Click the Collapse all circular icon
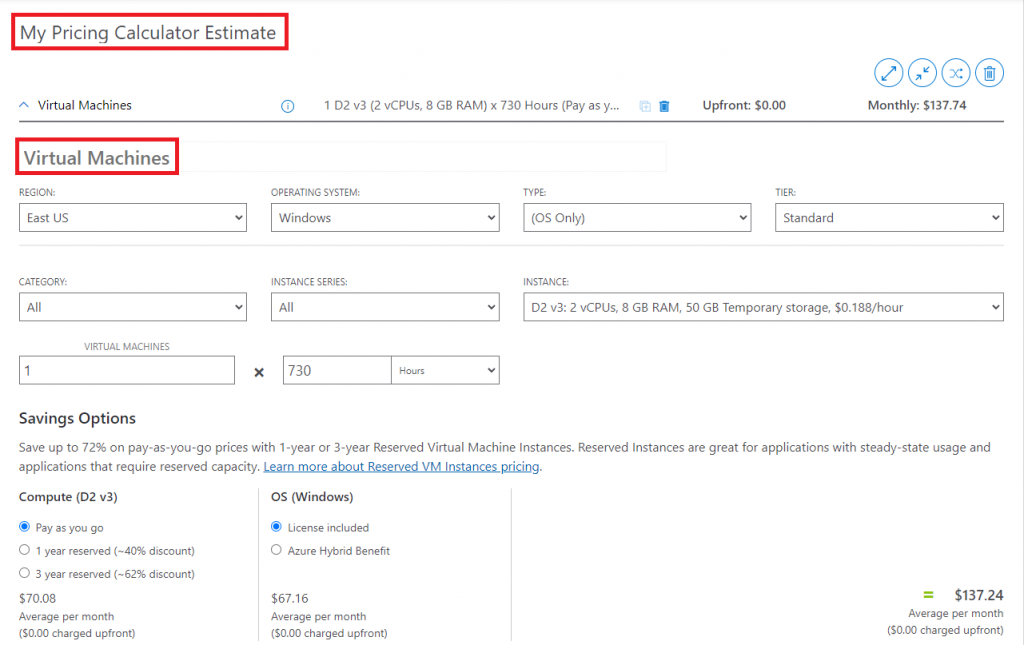The image size is (1024, 645). 922,73
